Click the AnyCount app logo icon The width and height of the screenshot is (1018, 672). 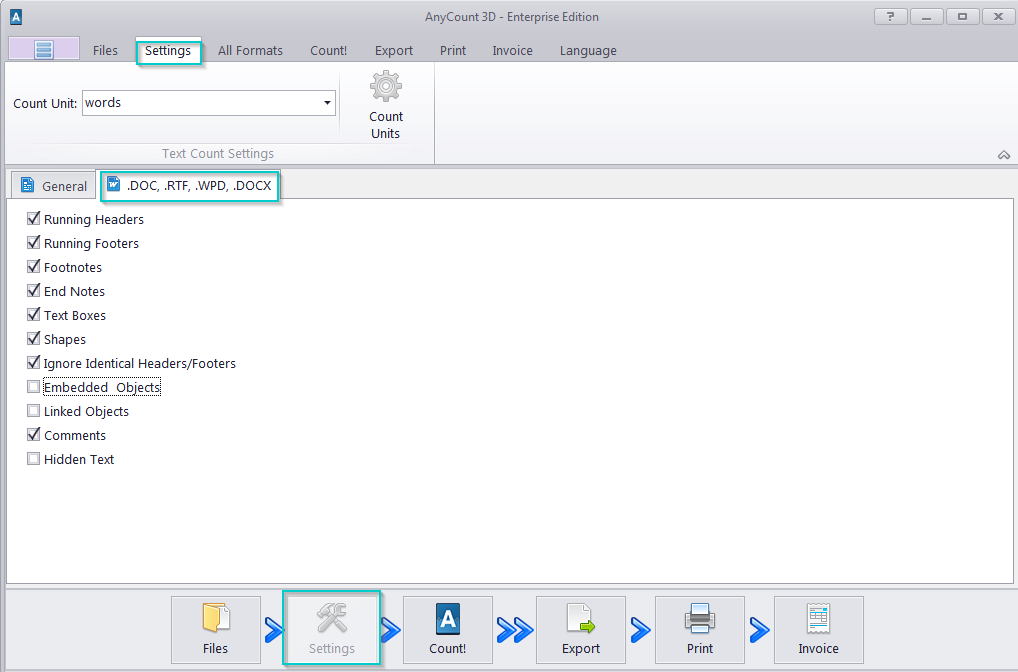[16, 17]
